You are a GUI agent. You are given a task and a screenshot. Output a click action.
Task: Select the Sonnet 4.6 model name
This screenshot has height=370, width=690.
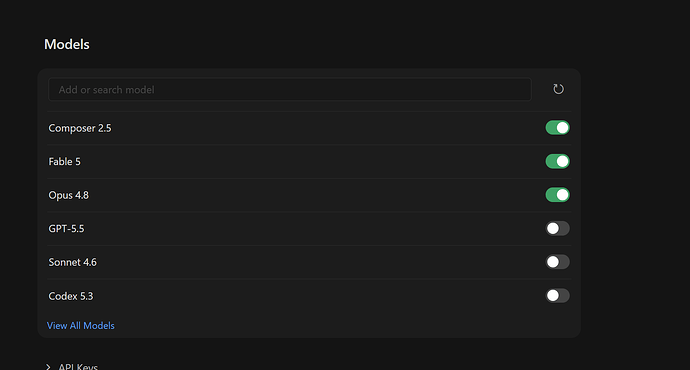72,262
